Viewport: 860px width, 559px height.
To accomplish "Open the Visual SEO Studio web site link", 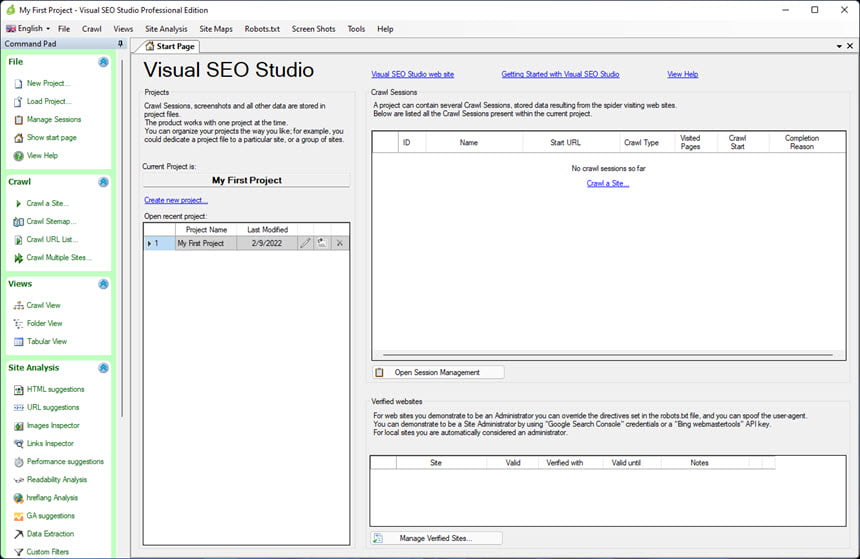I will [x=412, y=75].
